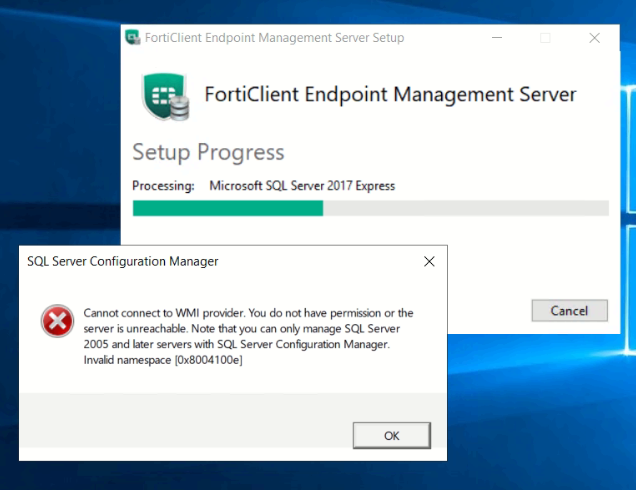Click the 'Setup Progress' heading
Image resolution: width=636 pixels, height=490 pixels.
pos(208,152)
